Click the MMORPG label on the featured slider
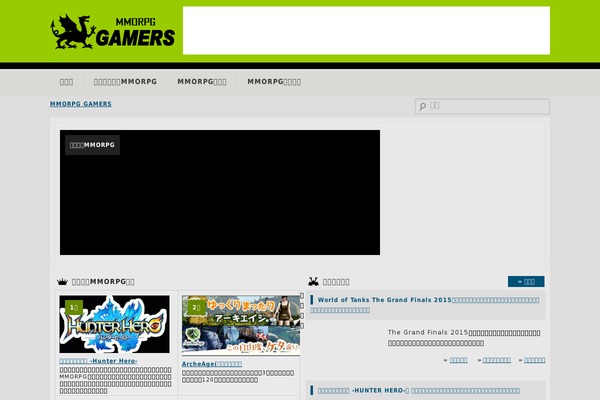600x400 pixels. click(92, 145)
